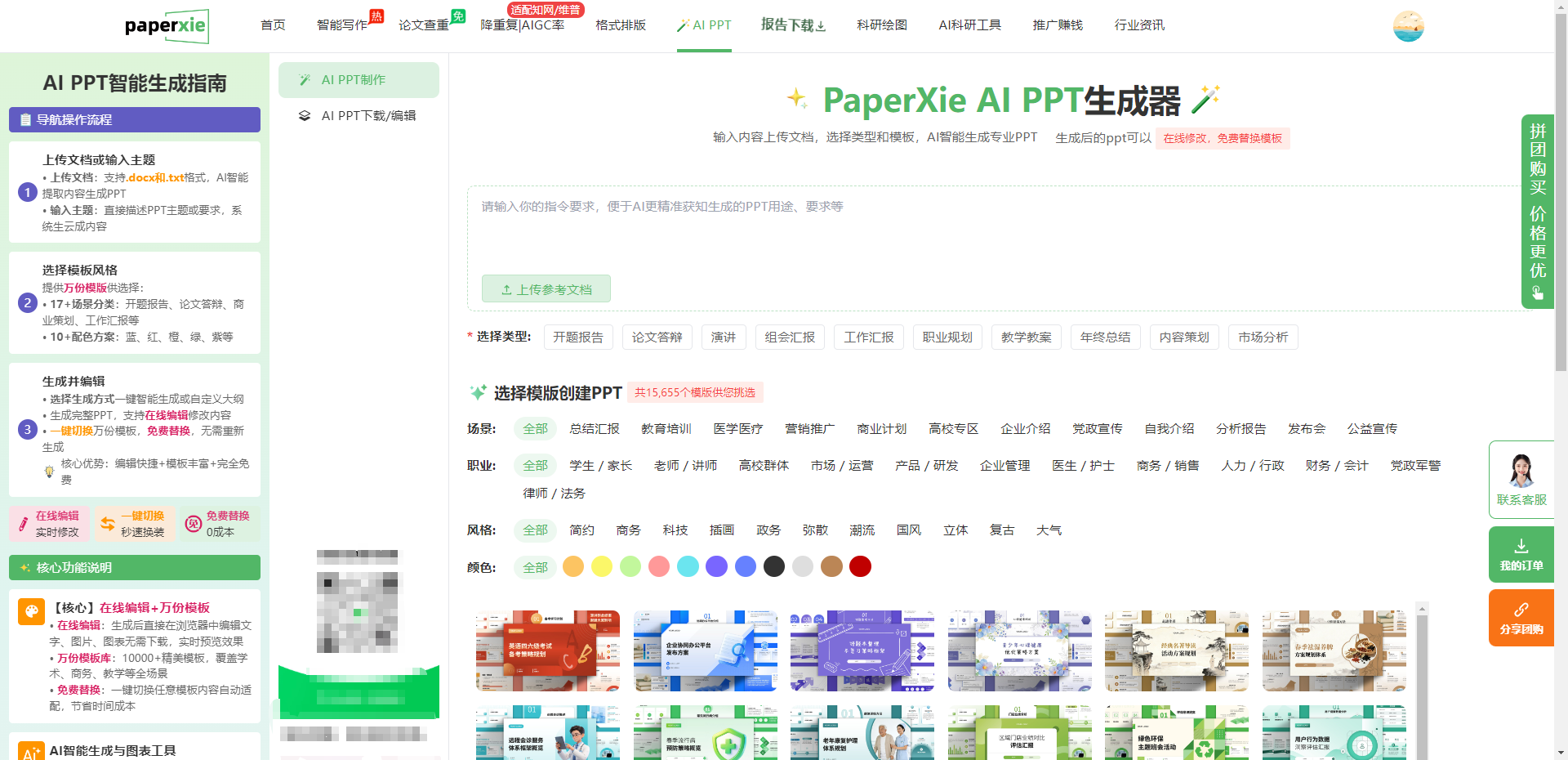Screen dimensions: 1568x760
Task: Choose the purple color swatch
Action: [x=716, y=567]
